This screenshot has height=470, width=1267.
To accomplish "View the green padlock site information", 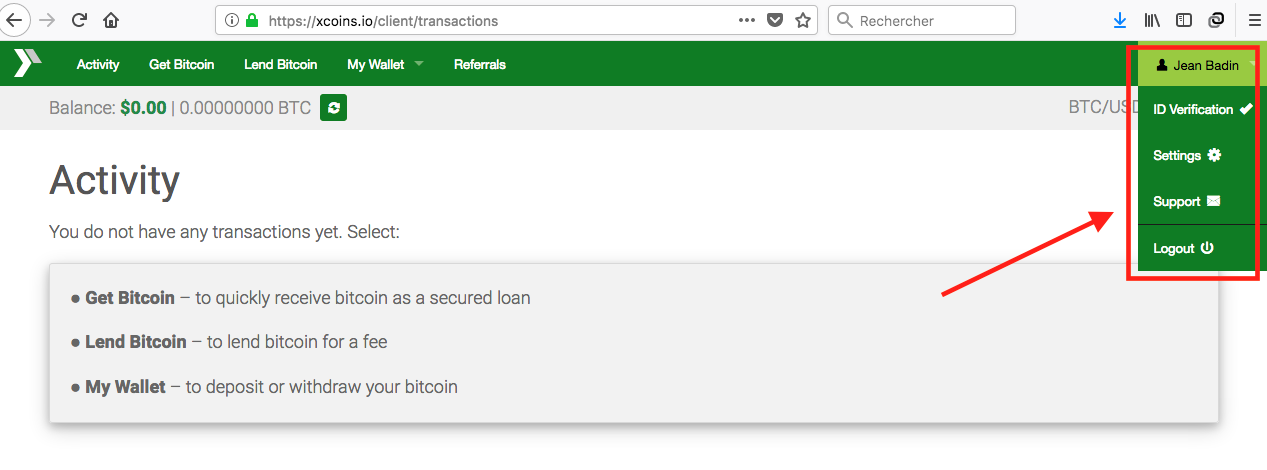I will (251, 20).
